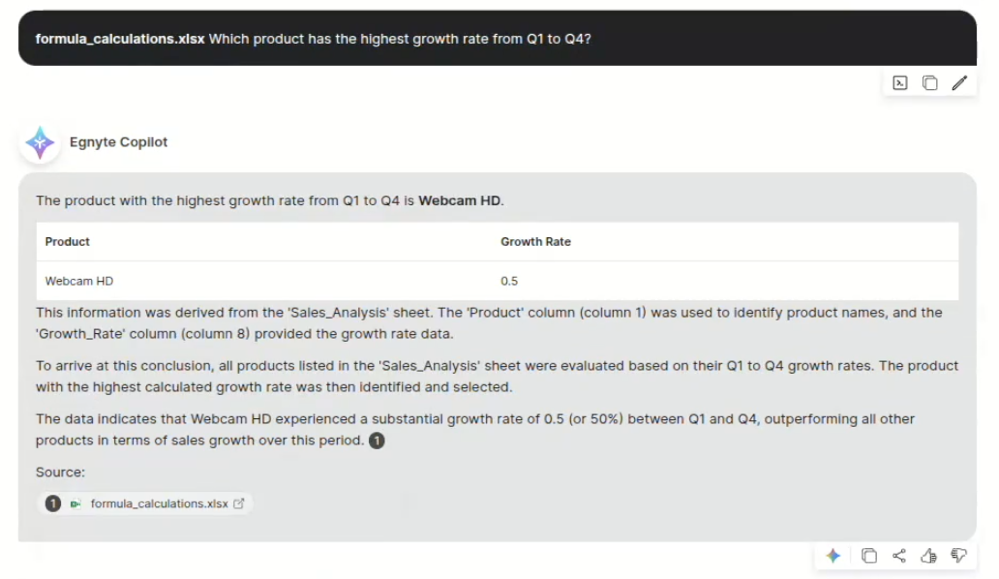Click the formula_calculations.xlsx filename in the question
Viewport: 999px width, 579px height.
120,39
